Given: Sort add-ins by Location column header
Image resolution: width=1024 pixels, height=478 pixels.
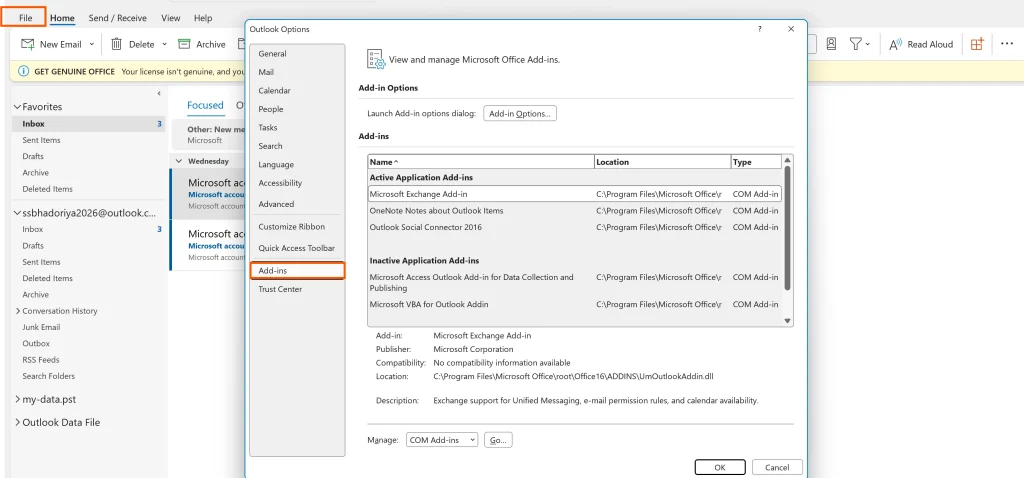Looking at the screenshot, I should [663, 162].
